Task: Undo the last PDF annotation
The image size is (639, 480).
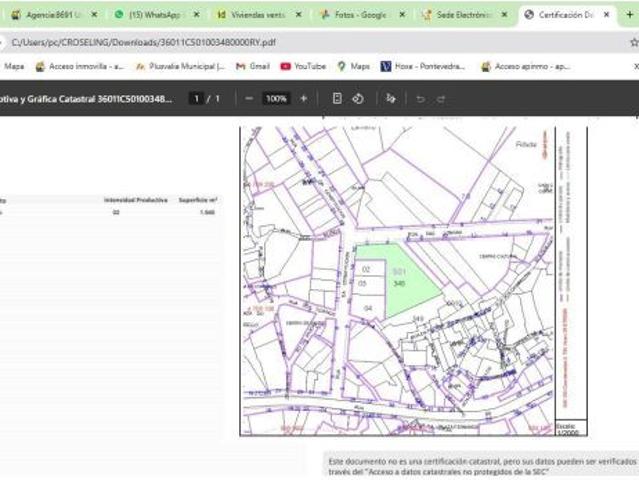Action: click(x=421, y=99)
